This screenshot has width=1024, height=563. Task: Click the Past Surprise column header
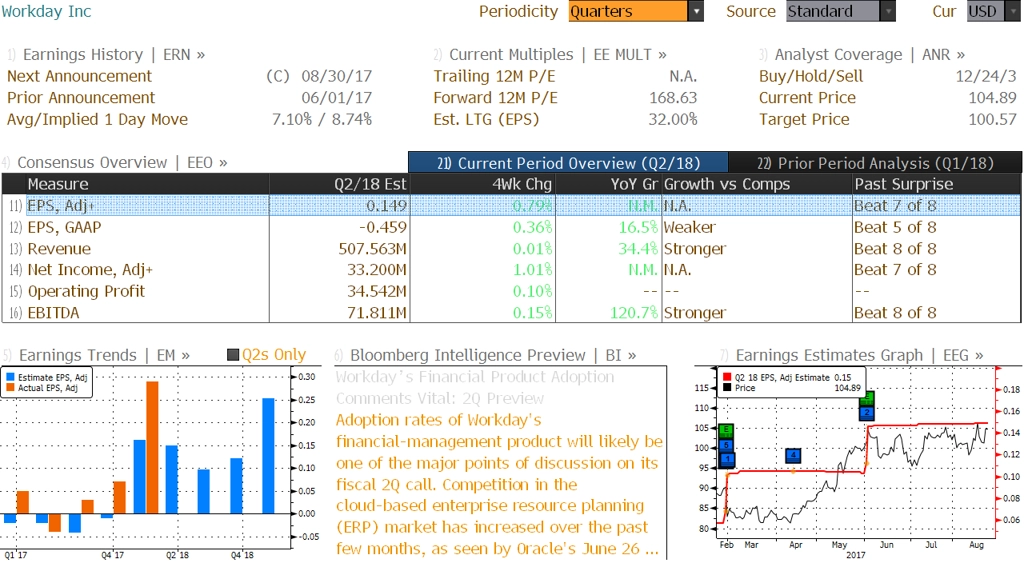click(936, 184)
